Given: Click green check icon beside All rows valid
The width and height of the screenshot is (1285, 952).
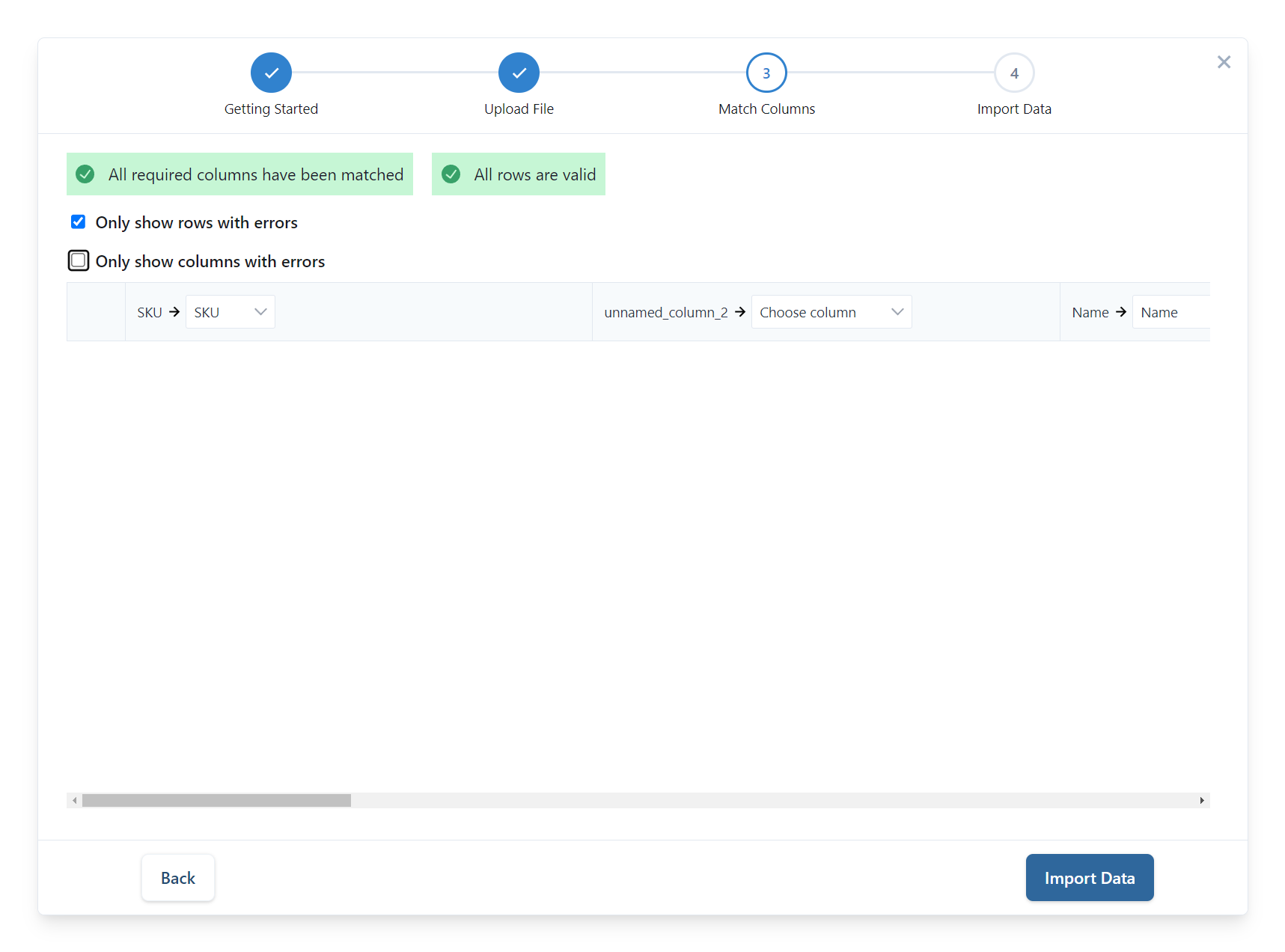Looking at the screenshot, I should tap(451, 174).
